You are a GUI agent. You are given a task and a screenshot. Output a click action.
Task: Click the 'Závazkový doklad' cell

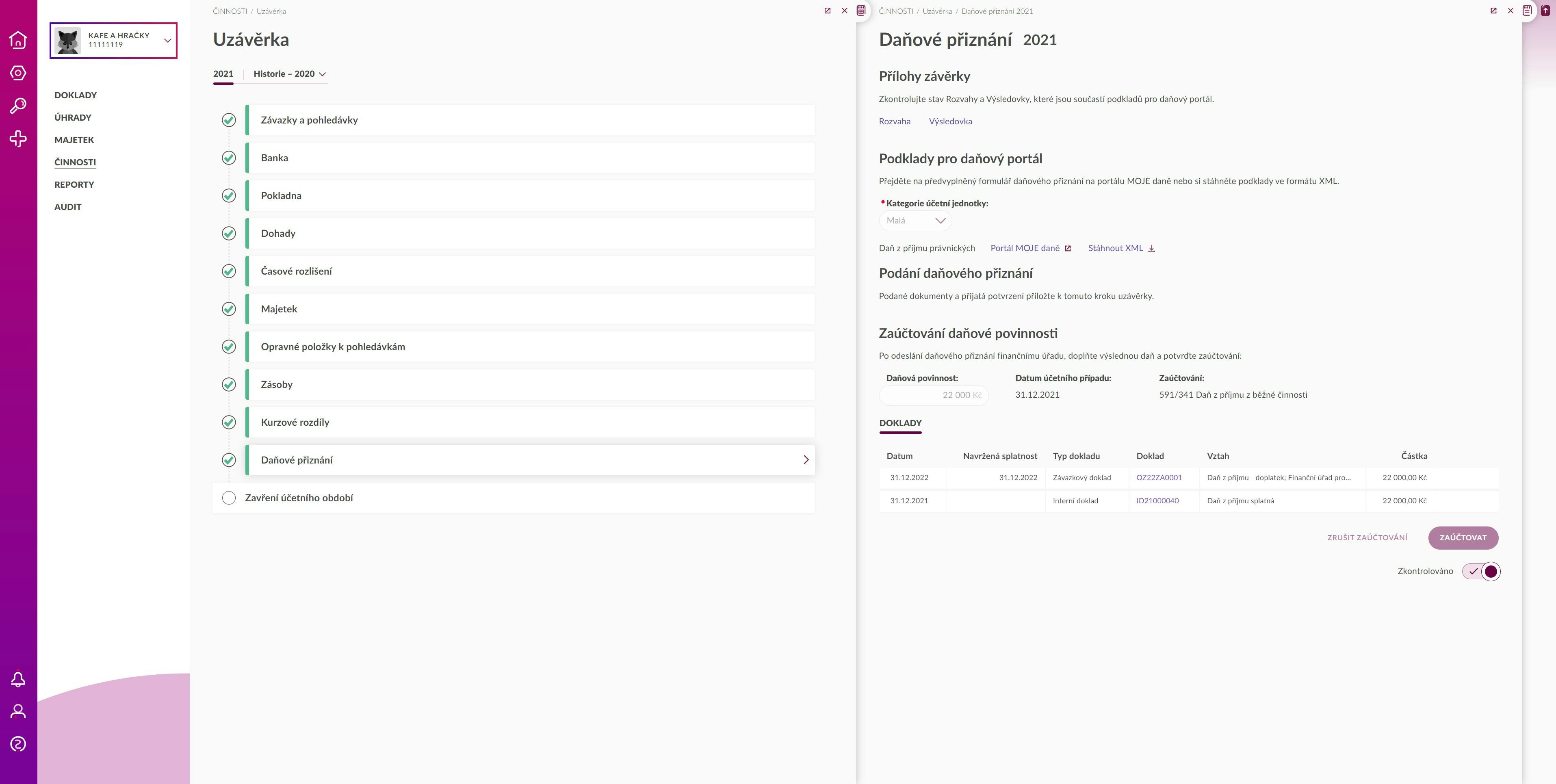pos(1082,478)
